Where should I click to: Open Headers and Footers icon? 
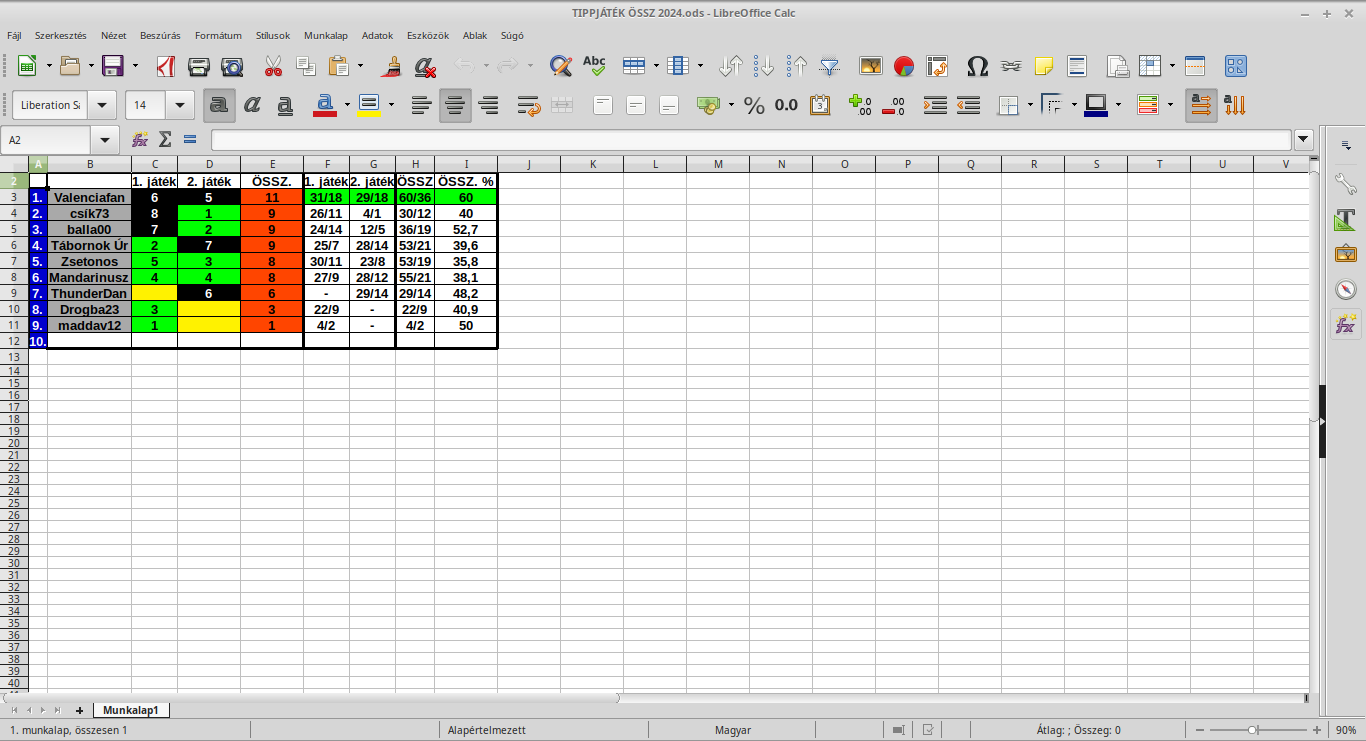point(1077,66)
